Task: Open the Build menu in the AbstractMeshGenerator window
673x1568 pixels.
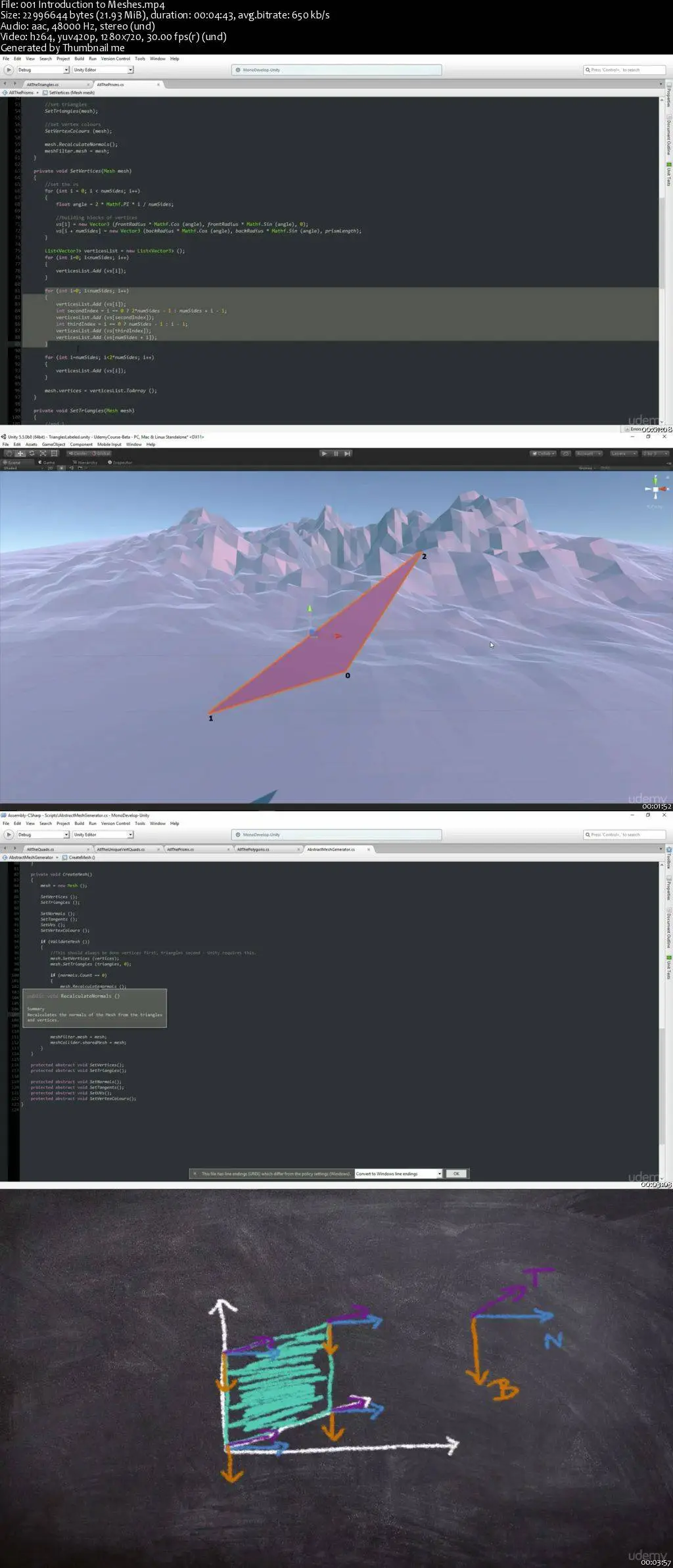Action: 79,823
